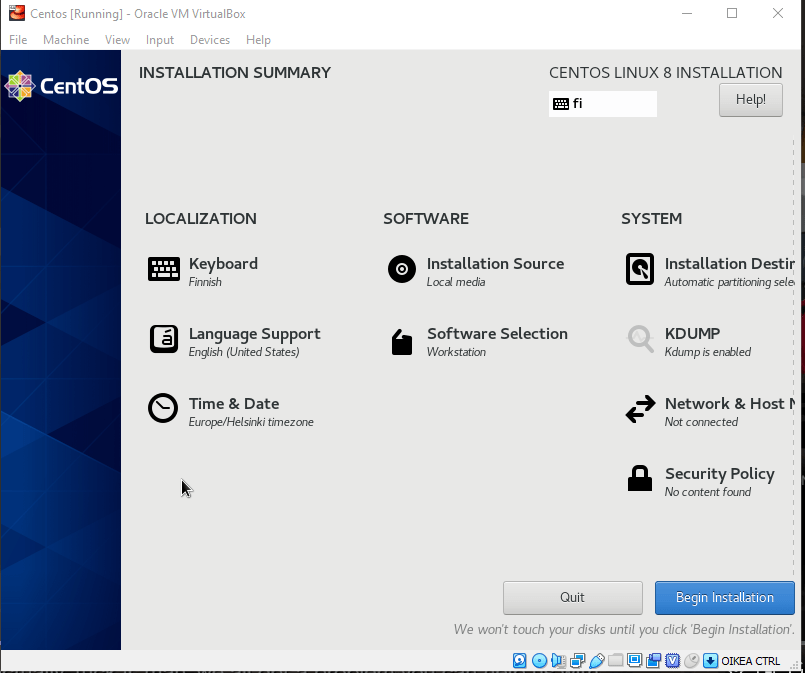Open Language Support via its icon
The image size is (805, 673).
pyautogui.click(x=164, y=339)
